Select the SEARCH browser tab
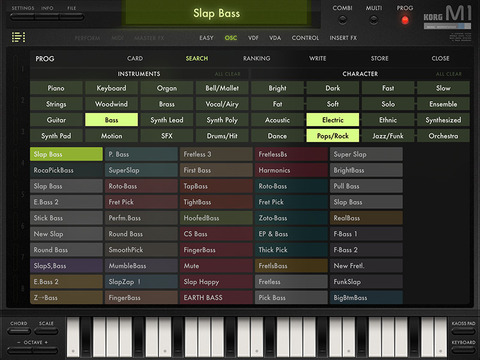480x360 pixels. point(197,58)
